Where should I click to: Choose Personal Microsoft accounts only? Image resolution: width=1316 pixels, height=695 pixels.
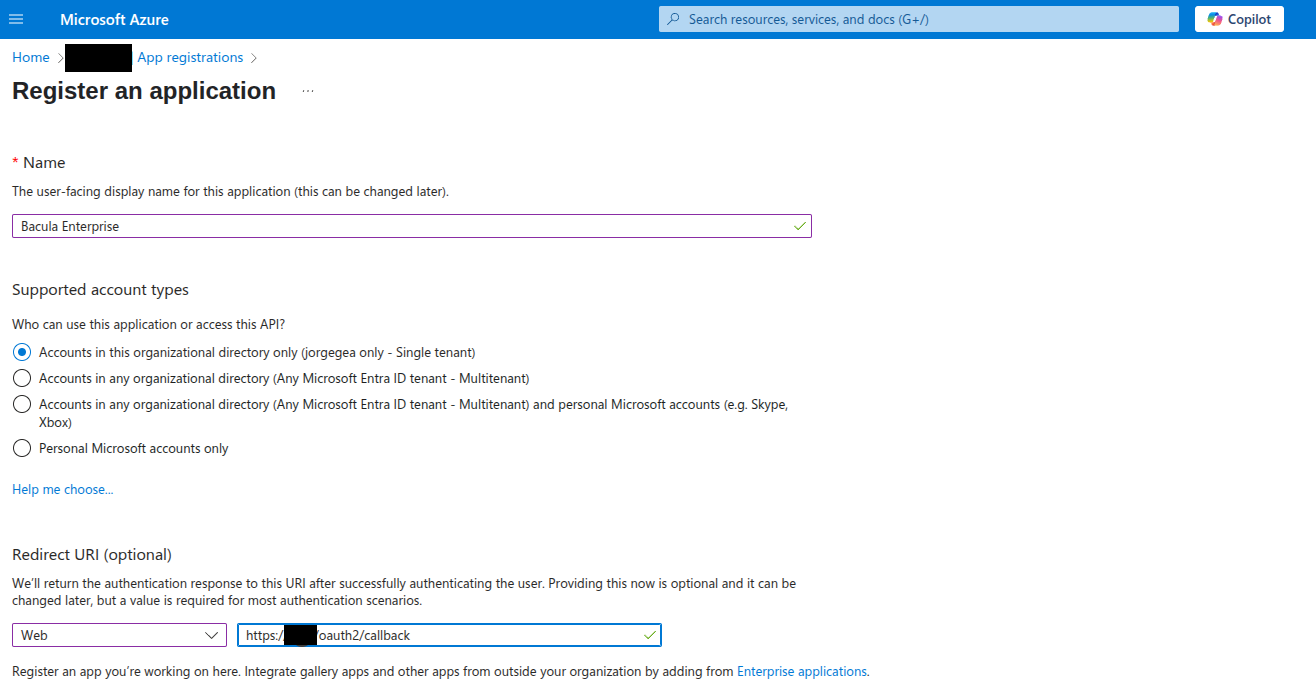point(22,448)
